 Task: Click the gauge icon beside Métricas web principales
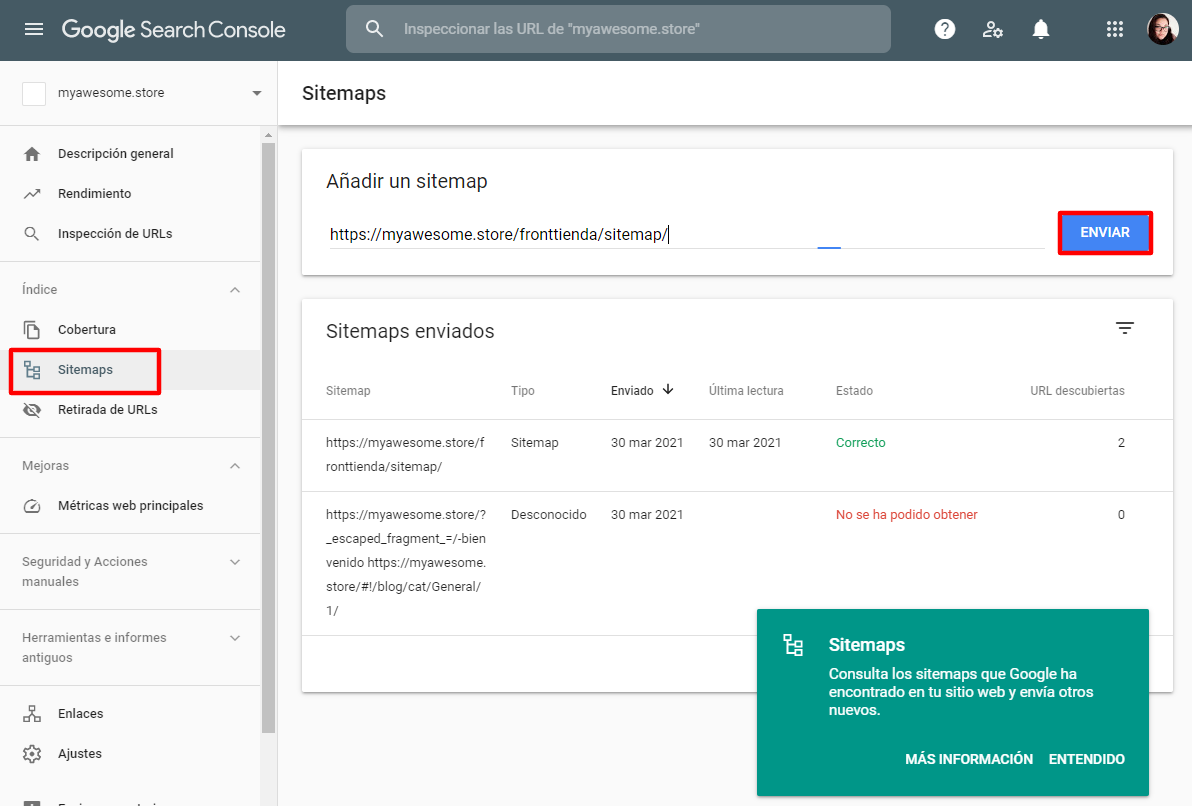coord(32,506)
